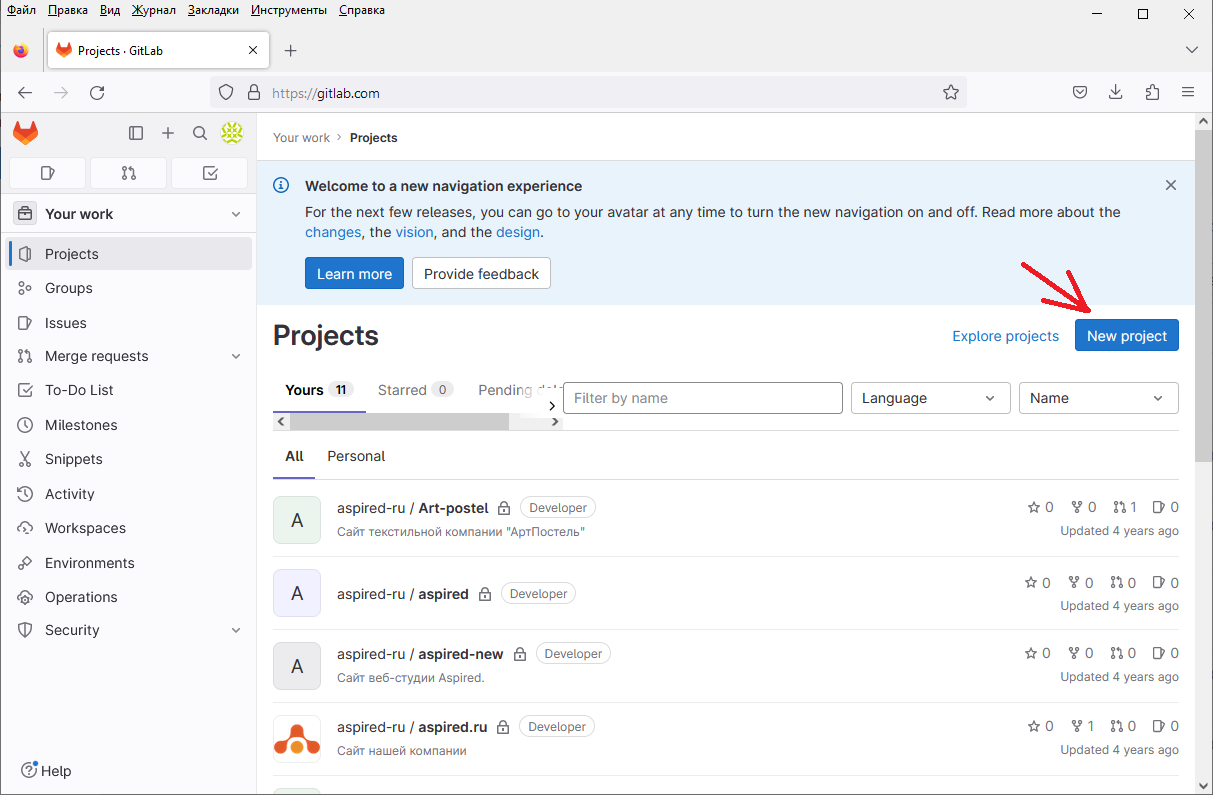Image resolution: width=1213 pixels, height=795 pixels.
Task: Expand the Merge requests sidebar submenu
Action: 236,357
